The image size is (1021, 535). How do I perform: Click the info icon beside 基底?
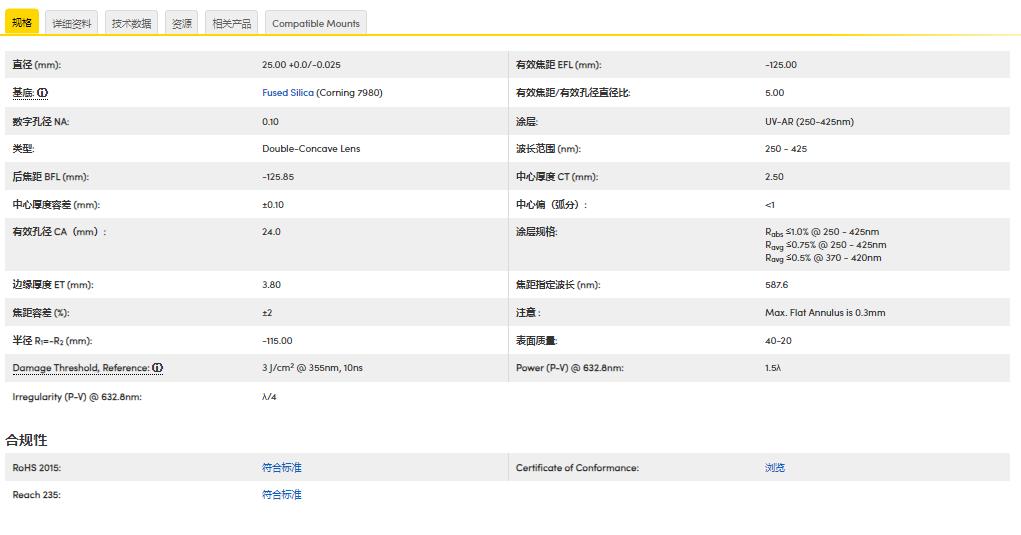pos(42,93)
